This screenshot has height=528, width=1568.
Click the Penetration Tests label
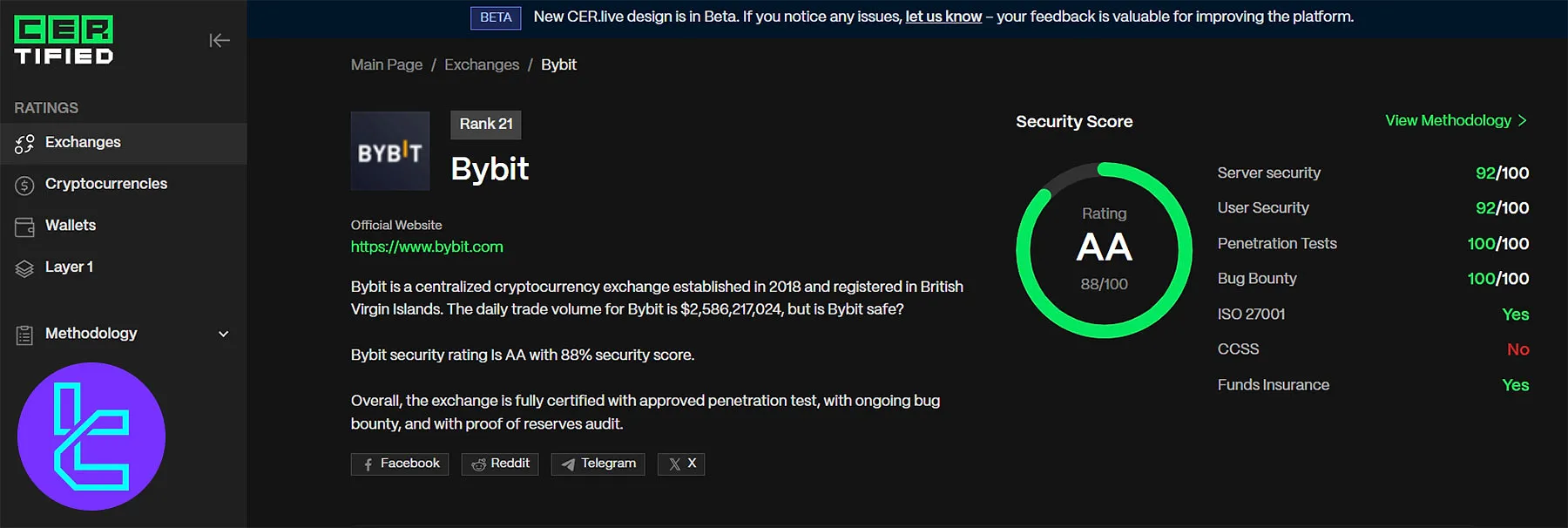1277,244
